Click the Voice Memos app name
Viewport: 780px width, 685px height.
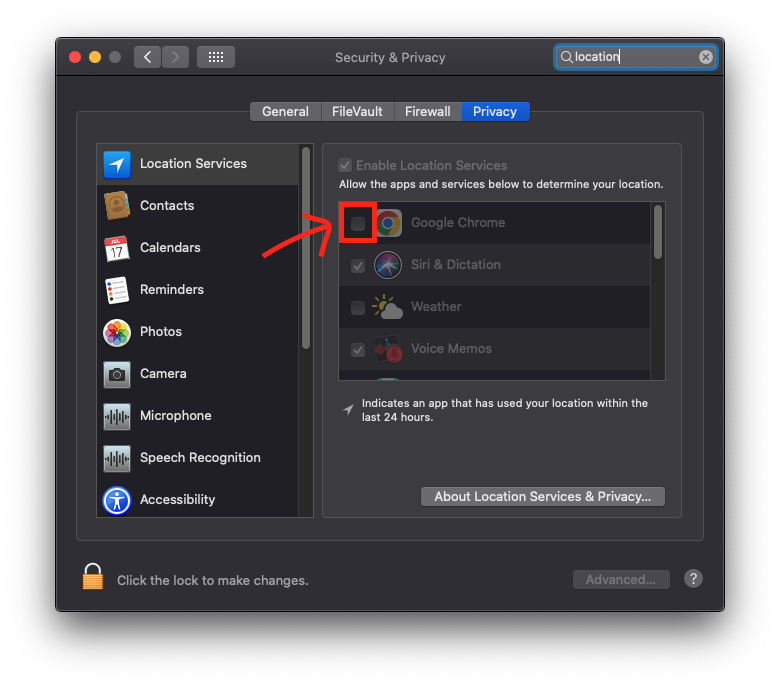click(x=451, y=349)
